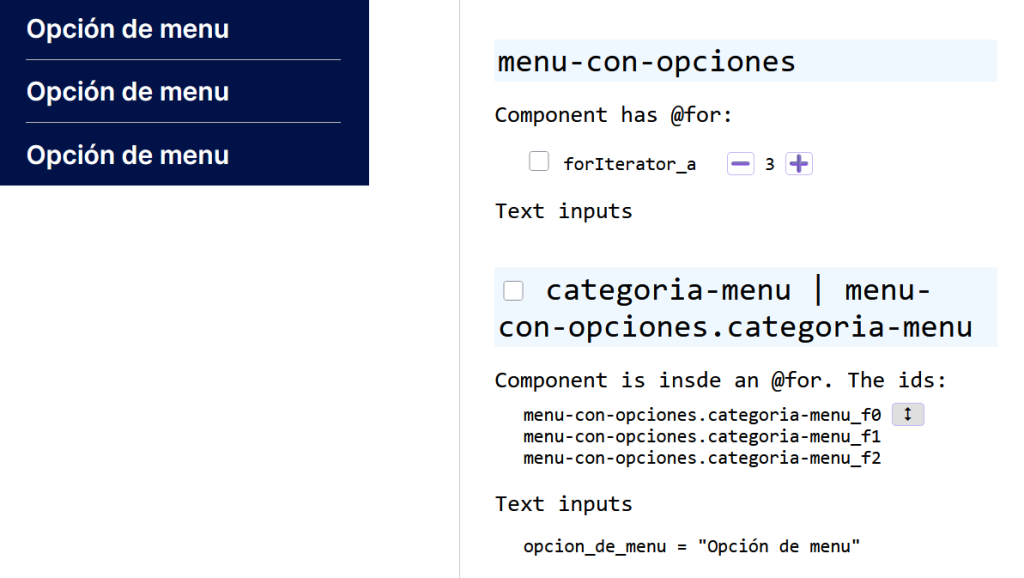This screenshot has width=1024, height=578.
Task: Select the id menu-con-opciones.categoria-menu_f0
Action: 701,415
